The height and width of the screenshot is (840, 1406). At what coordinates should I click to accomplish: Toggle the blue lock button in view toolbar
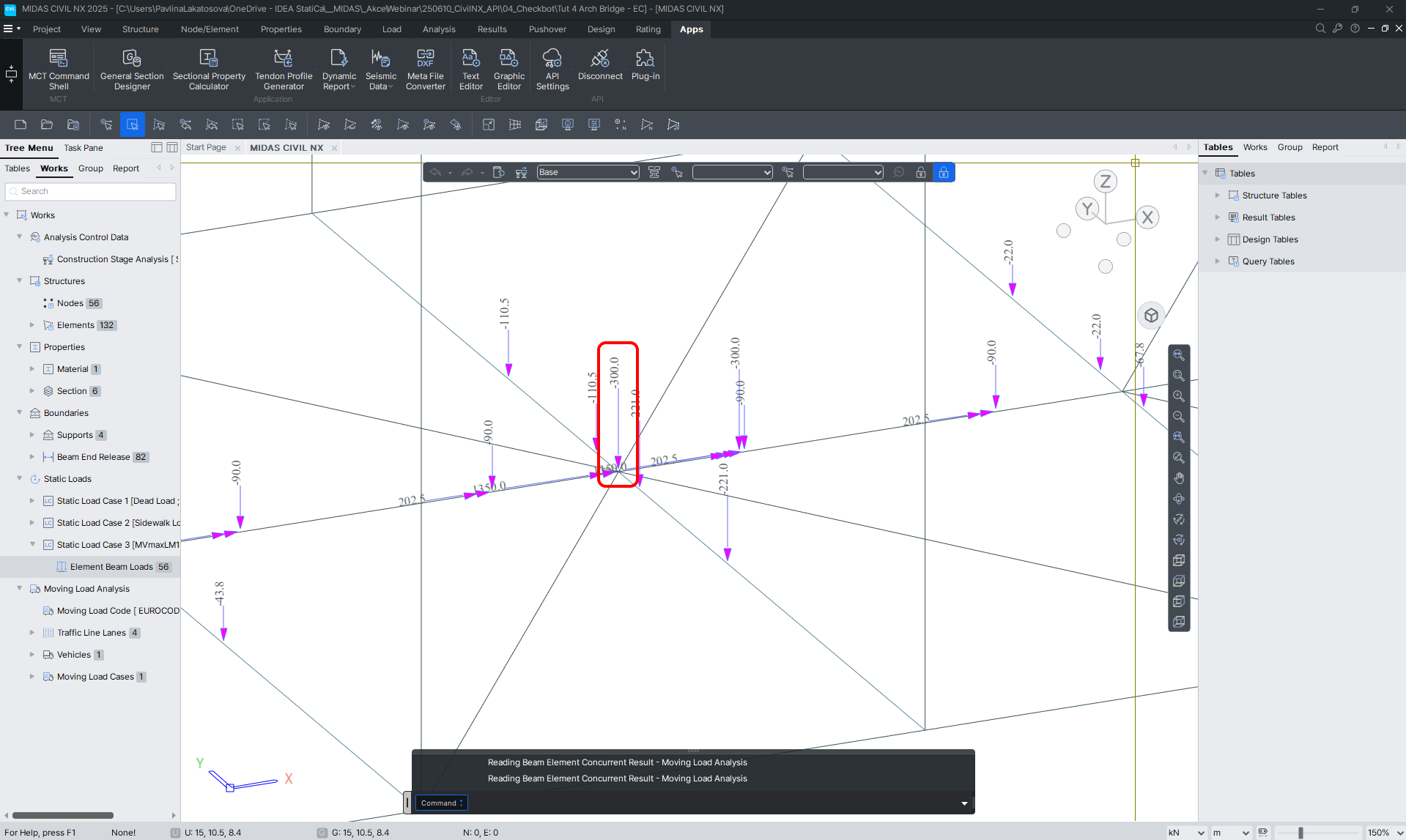(944, 172)
